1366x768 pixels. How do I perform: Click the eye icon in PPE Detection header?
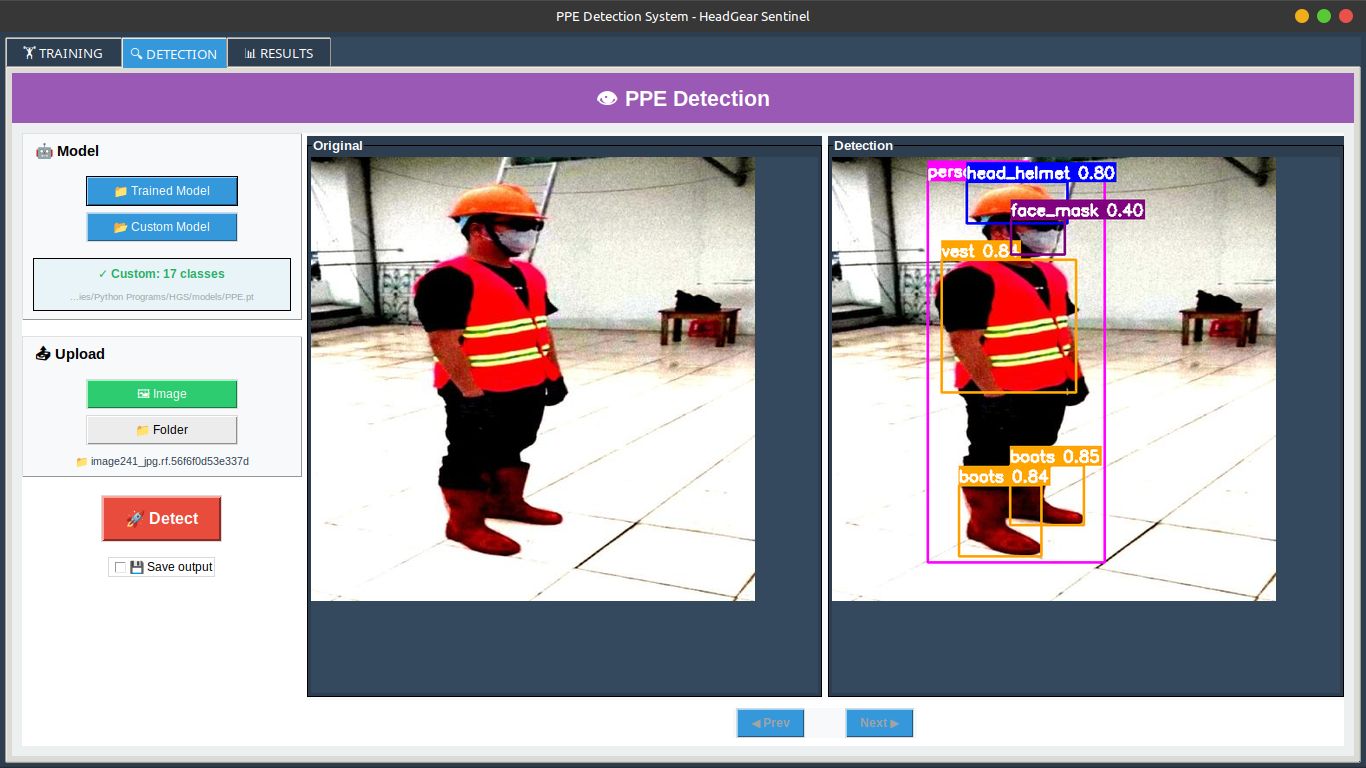click(606, 99)
